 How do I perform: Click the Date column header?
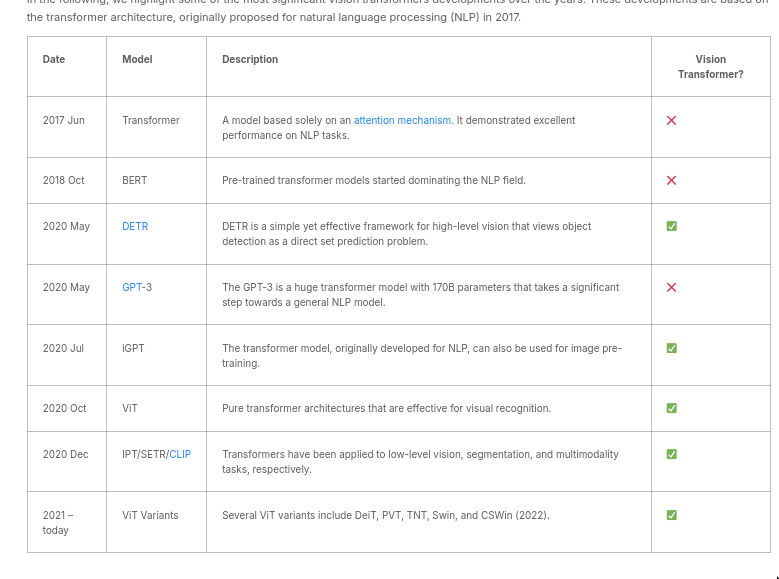pos(54,59)
